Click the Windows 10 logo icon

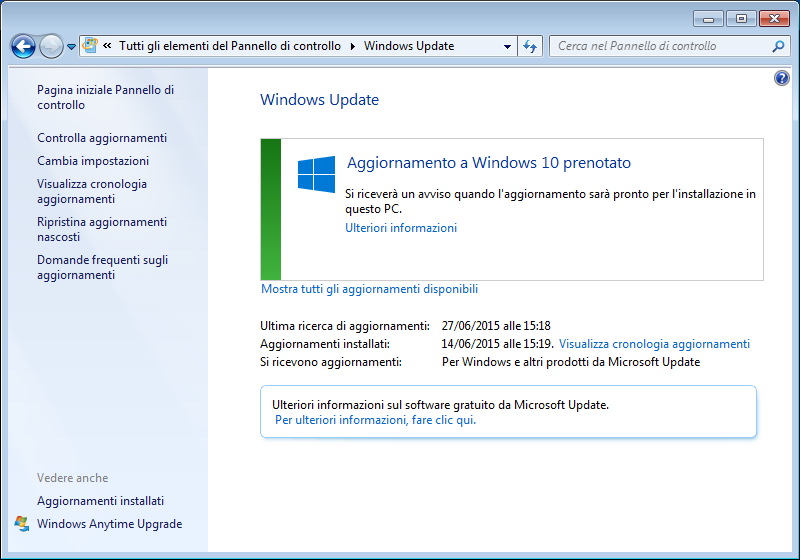(x=316, y=174)
